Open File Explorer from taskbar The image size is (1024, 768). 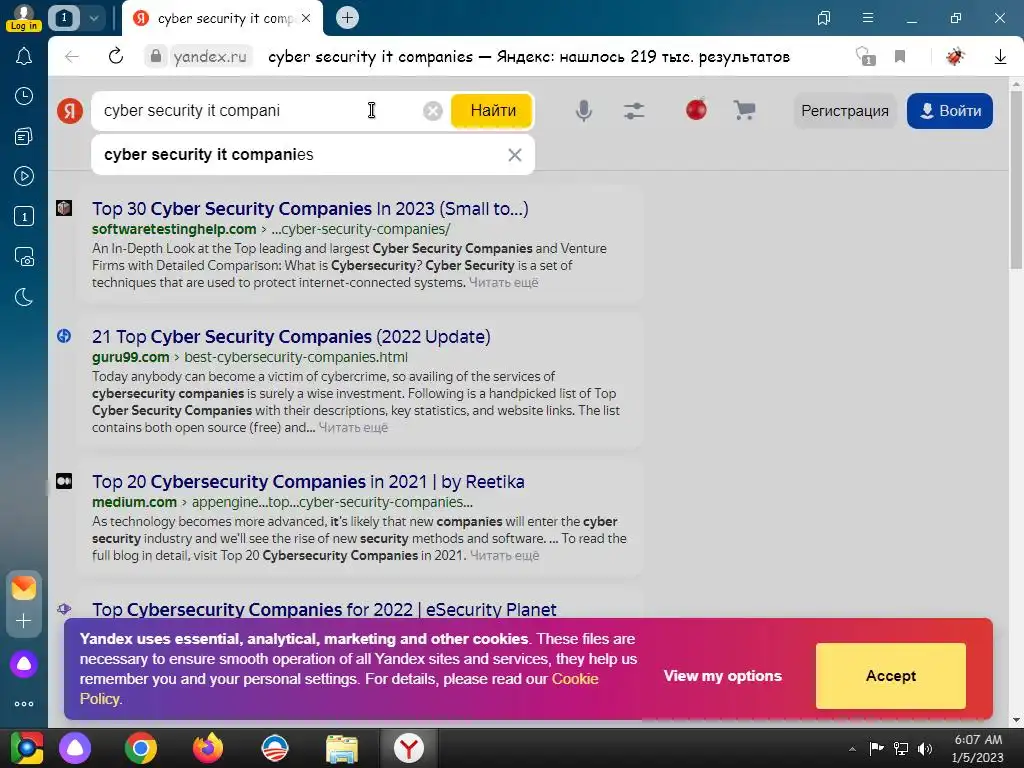coord(342,748)
